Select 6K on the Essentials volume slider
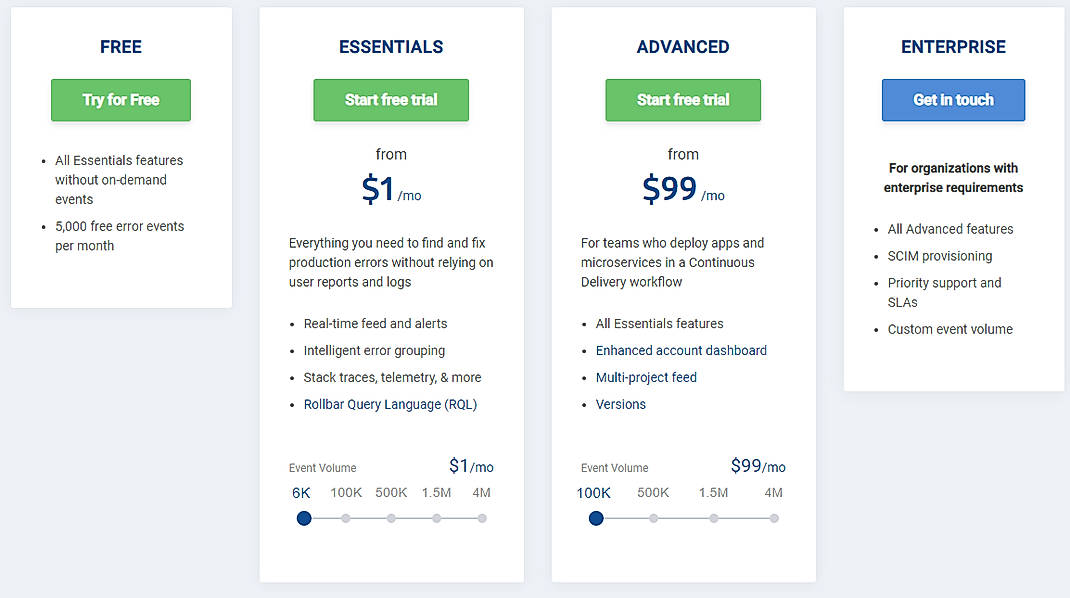 point(303,518)
